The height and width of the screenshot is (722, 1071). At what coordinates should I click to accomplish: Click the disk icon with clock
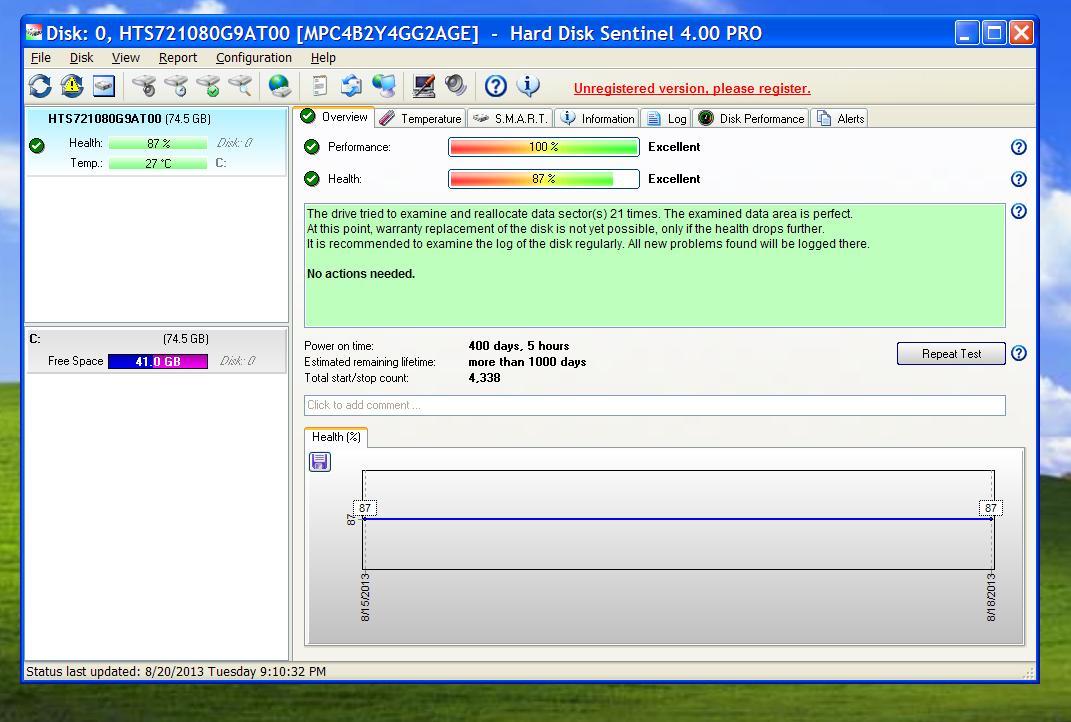click(176, 86)
